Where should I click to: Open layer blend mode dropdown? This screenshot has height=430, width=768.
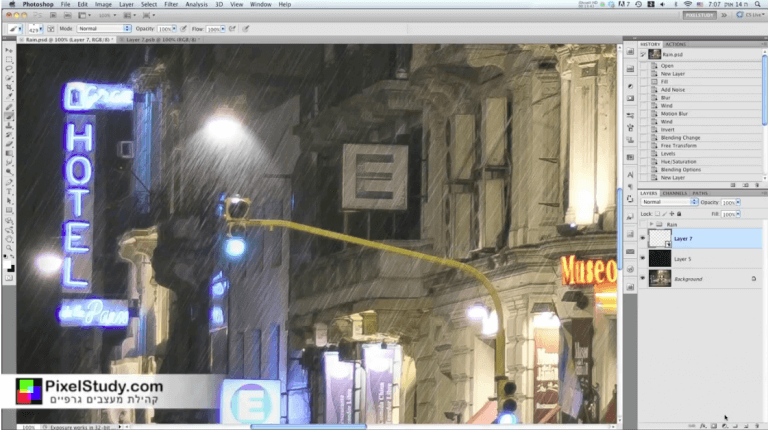[669, 202]
